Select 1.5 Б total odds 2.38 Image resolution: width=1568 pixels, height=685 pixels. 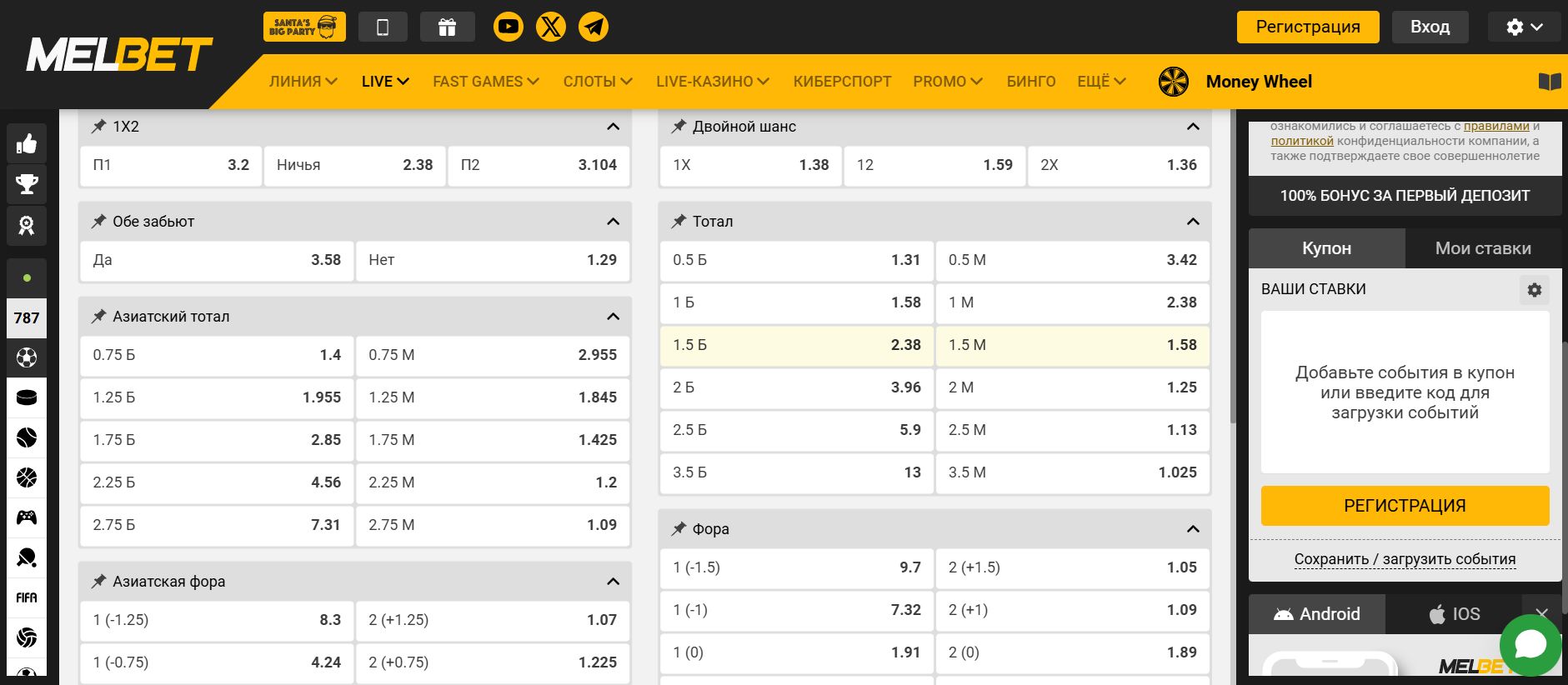[x=796, y=345]
